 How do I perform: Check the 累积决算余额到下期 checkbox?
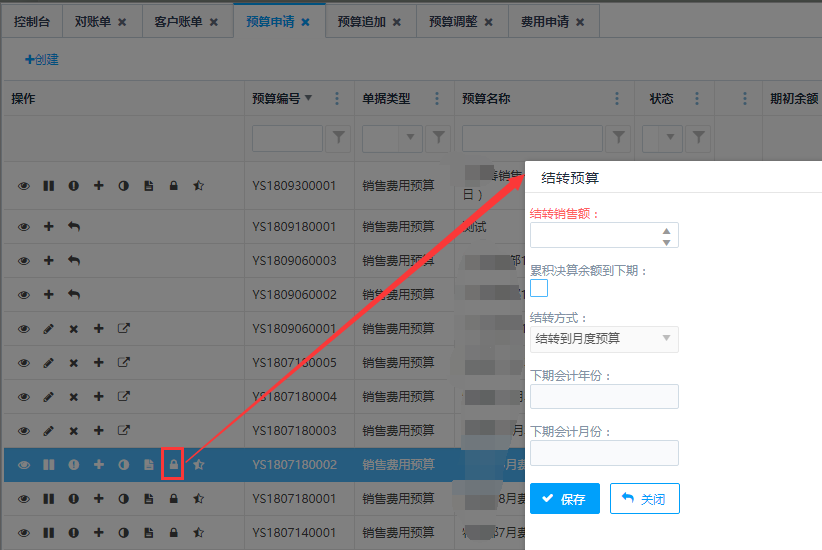click(539, 289)
